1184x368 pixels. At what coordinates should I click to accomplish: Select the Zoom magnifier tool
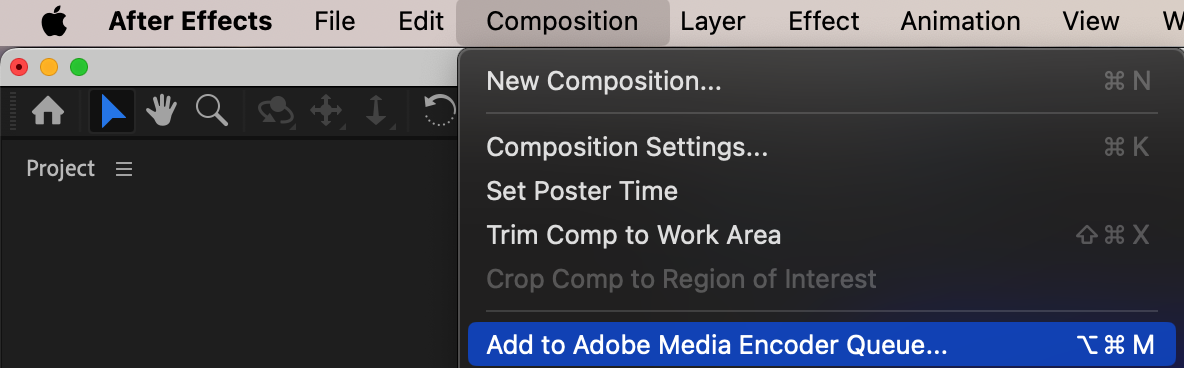click(211, 111)
